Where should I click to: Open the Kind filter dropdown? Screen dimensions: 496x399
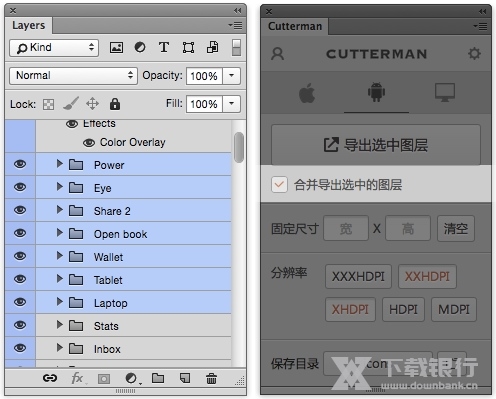tap(54, 48)
